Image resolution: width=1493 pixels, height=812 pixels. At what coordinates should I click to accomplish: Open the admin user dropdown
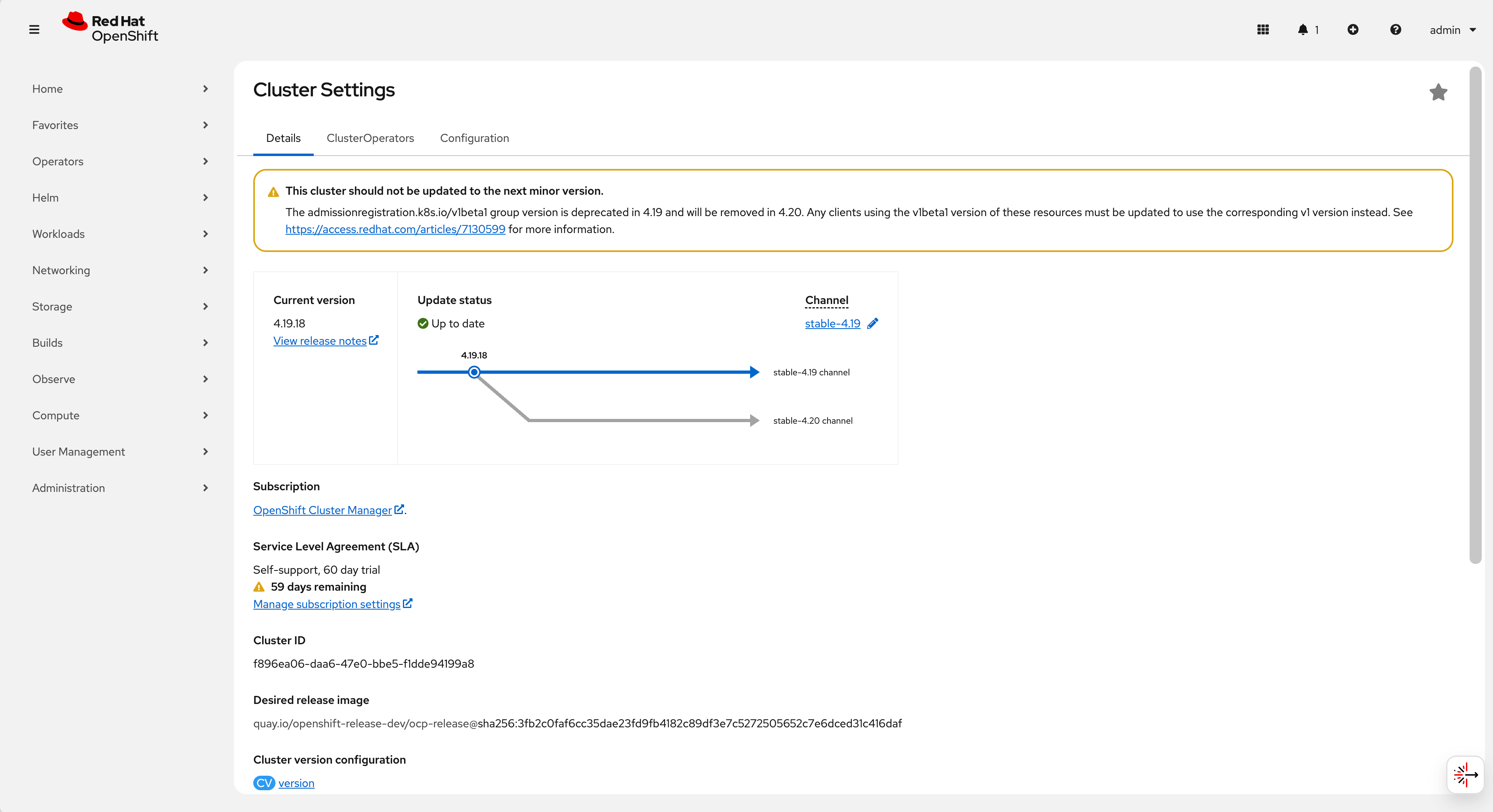pos(1452,30)
